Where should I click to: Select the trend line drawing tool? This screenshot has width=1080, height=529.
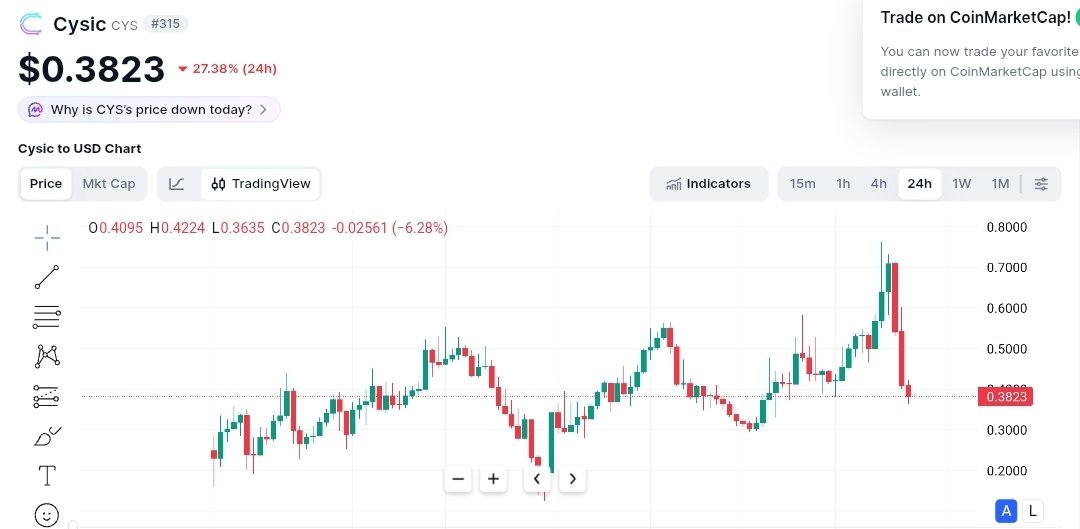point(47,277)
